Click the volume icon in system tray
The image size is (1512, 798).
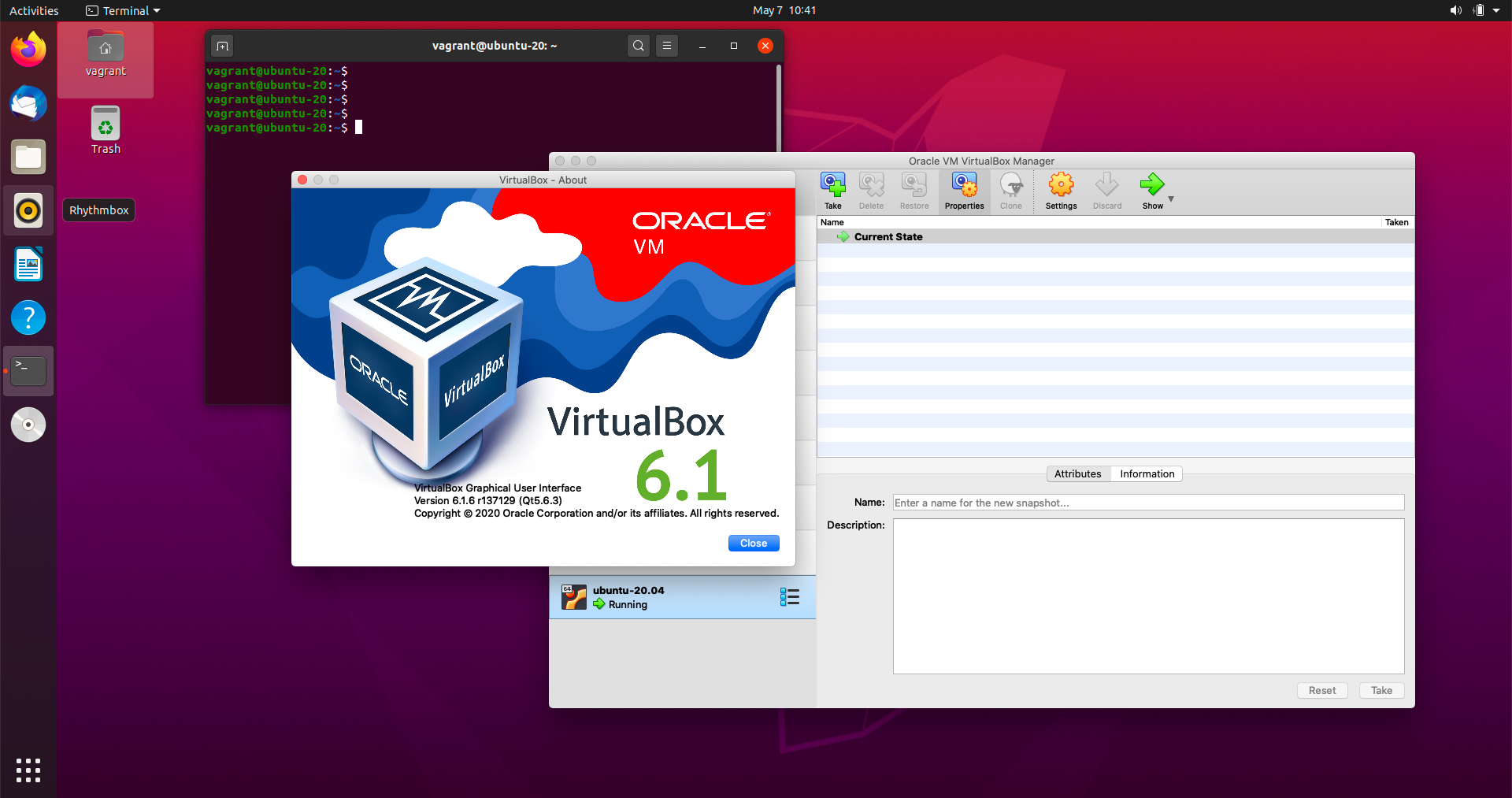(x=1455, y=10)
